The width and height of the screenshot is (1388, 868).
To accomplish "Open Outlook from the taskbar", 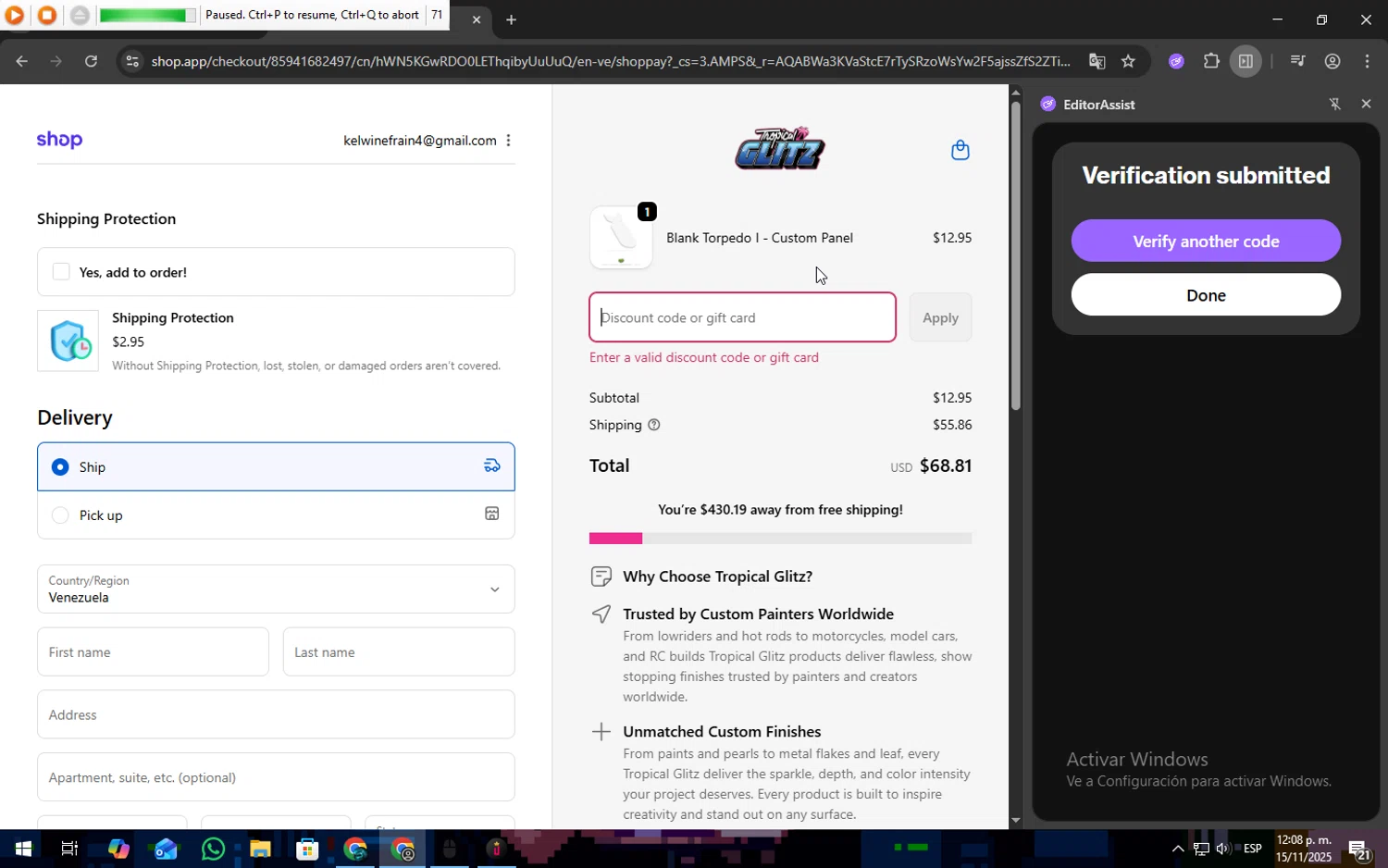I will (x=165, y=849).
